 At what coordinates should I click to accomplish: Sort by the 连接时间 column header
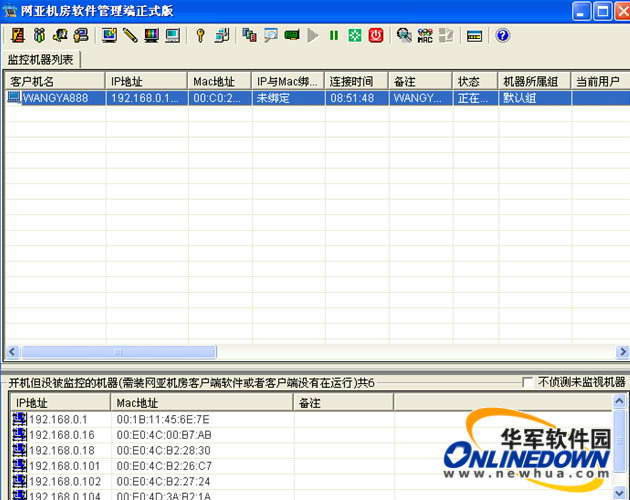pyautogui.click(x=356, y=80)
